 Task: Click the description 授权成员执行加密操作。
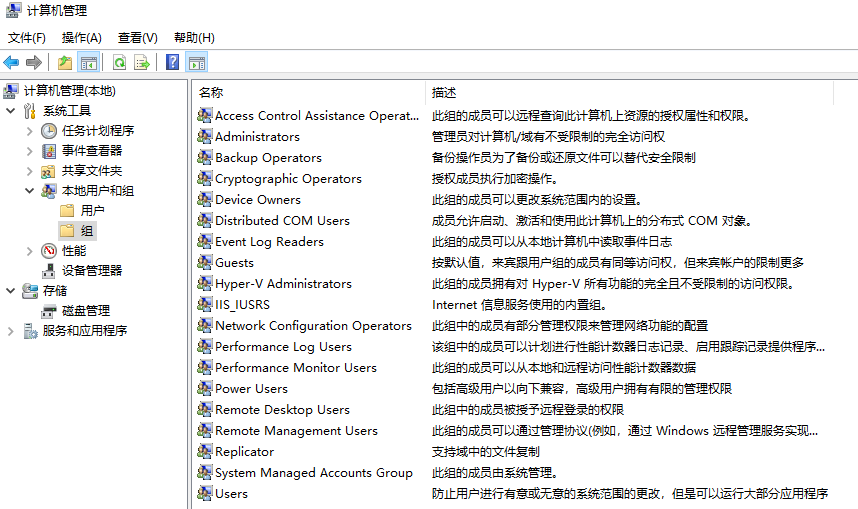(495, 178)
